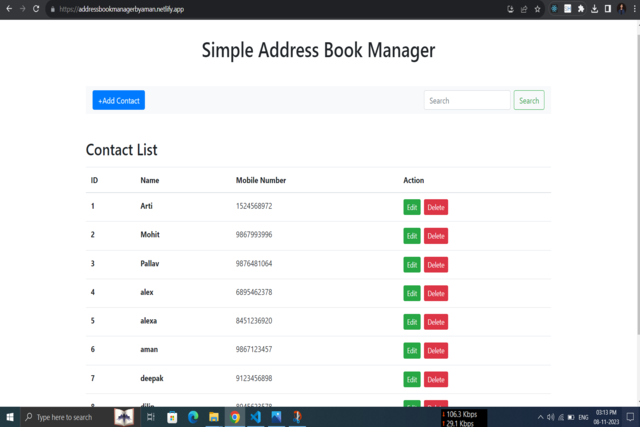Viewport: 640px width, 427px height.
Task: Click the +Add Contact button
Action: [x=118, y=100]
